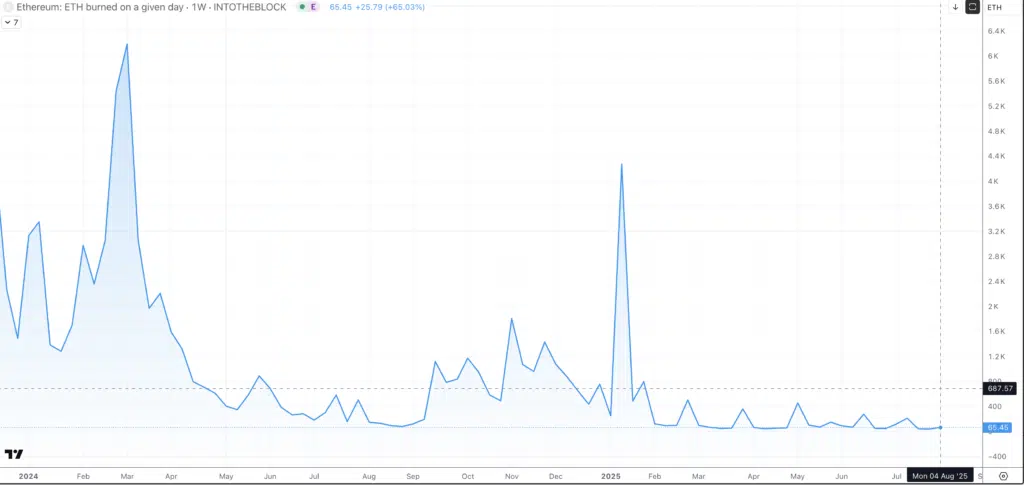Click the green status dot beside the title

(301, 7)
